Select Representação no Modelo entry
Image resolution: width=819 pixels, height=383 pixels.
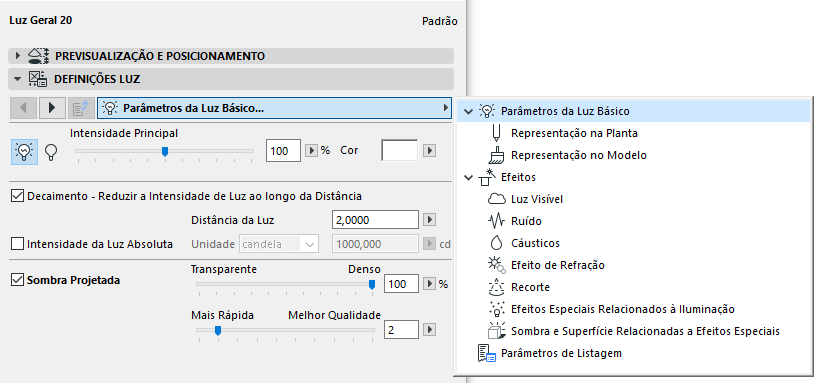click(579, 155)
